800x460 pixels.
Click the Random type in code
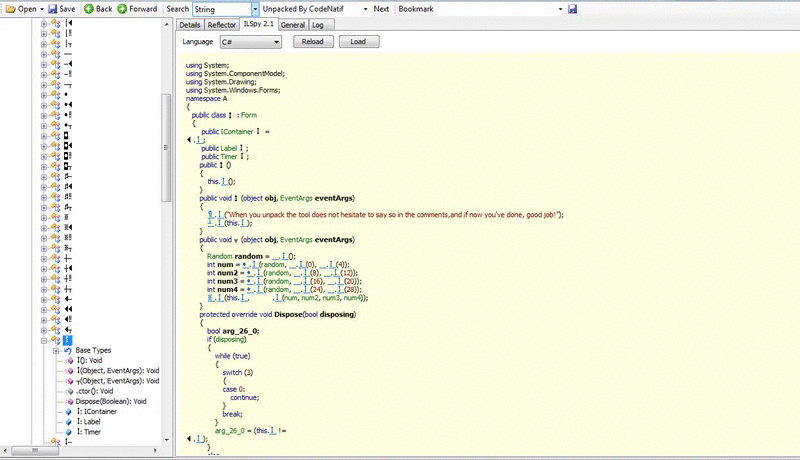[219, 256]
